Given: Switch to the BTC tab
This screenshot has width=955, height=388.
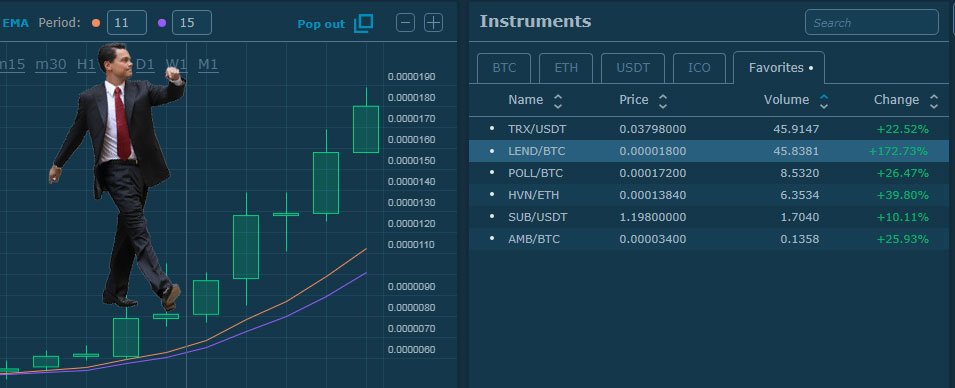Looking at the screenshot, I should coord(504,68).
